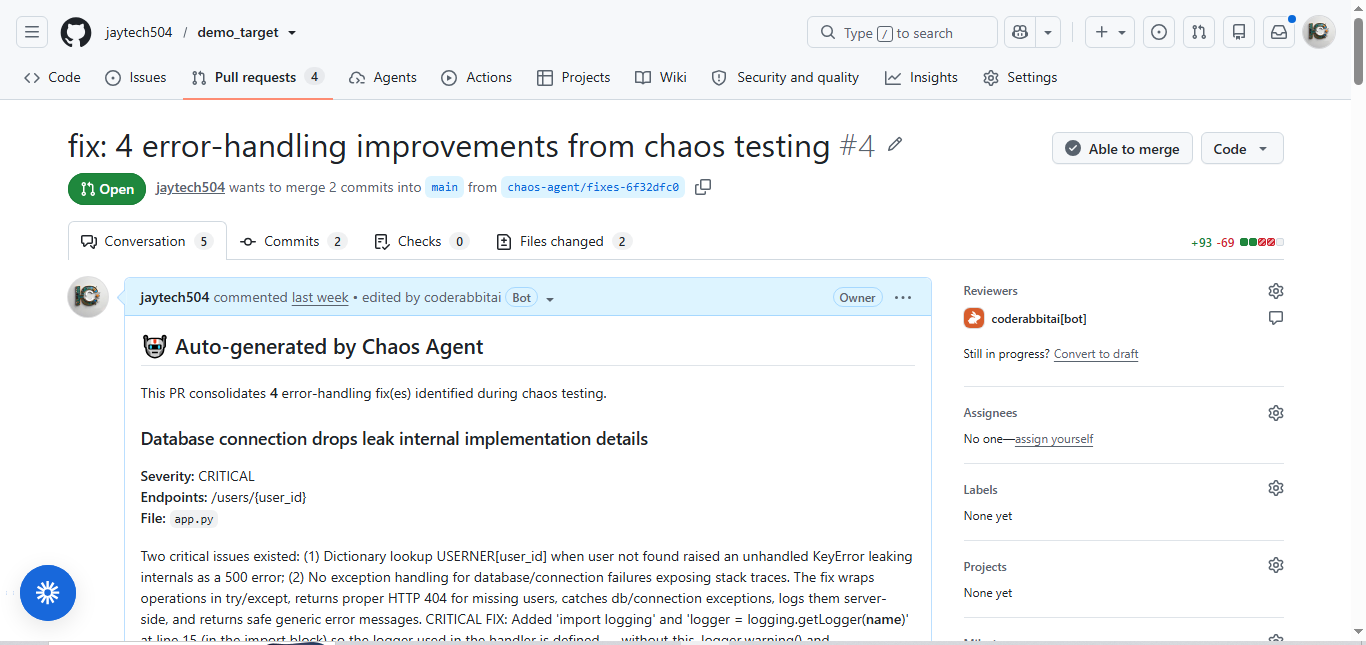Expand the demo_target repository dropdown
Screen dimensions: 1366x645
292,33
